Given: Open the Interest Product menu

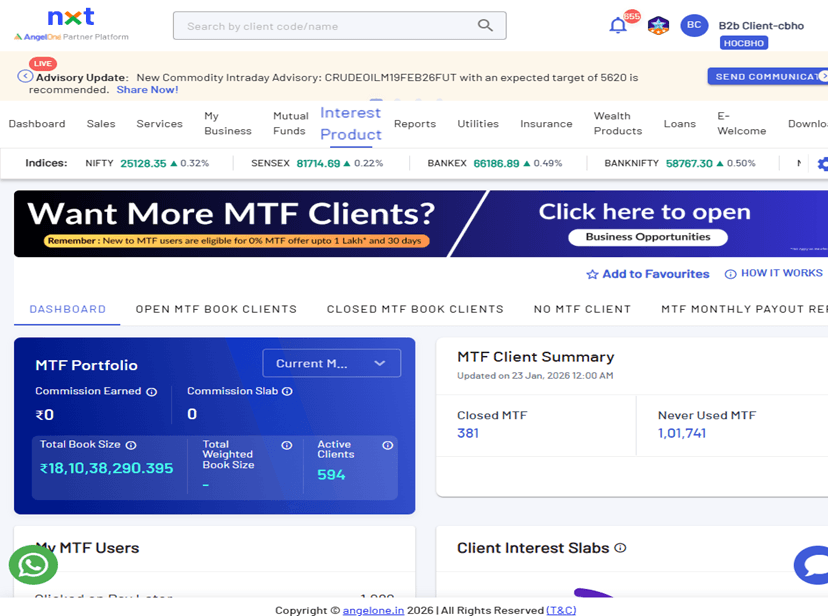Looking at the screenshot, I should tap(351, 124).
